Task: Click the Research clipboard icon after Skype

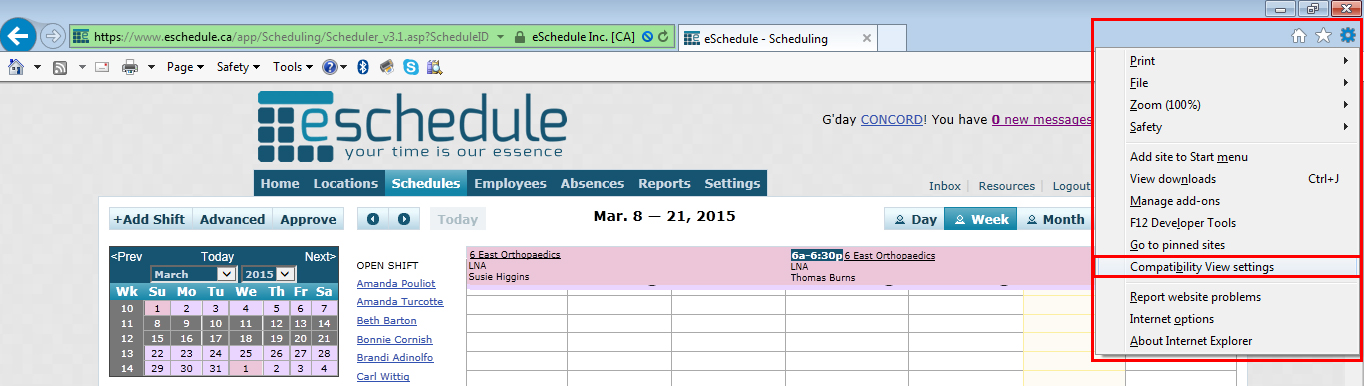Action: click(x=434, y=67)
